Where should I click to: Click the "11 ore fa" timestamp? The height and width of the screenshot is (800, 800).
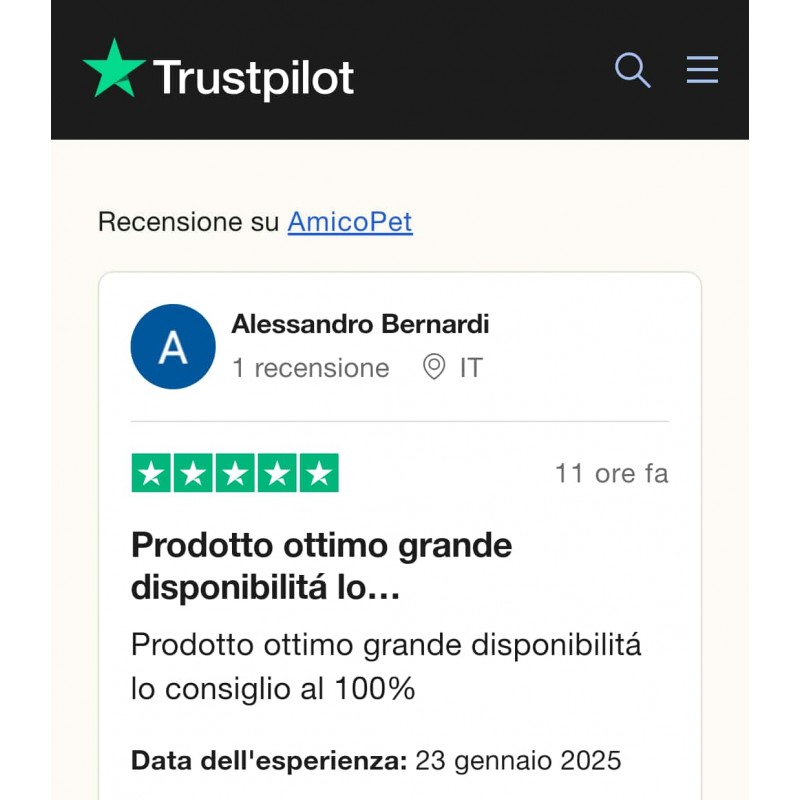tap(611, 473)
